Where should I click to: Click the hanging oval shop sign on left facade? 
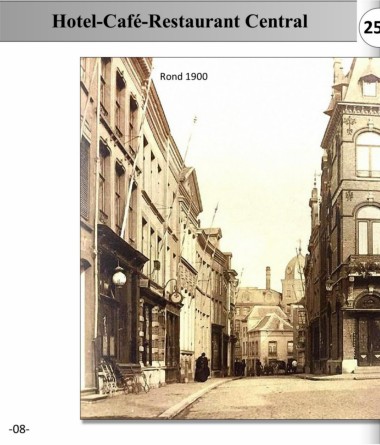point(176,296)
